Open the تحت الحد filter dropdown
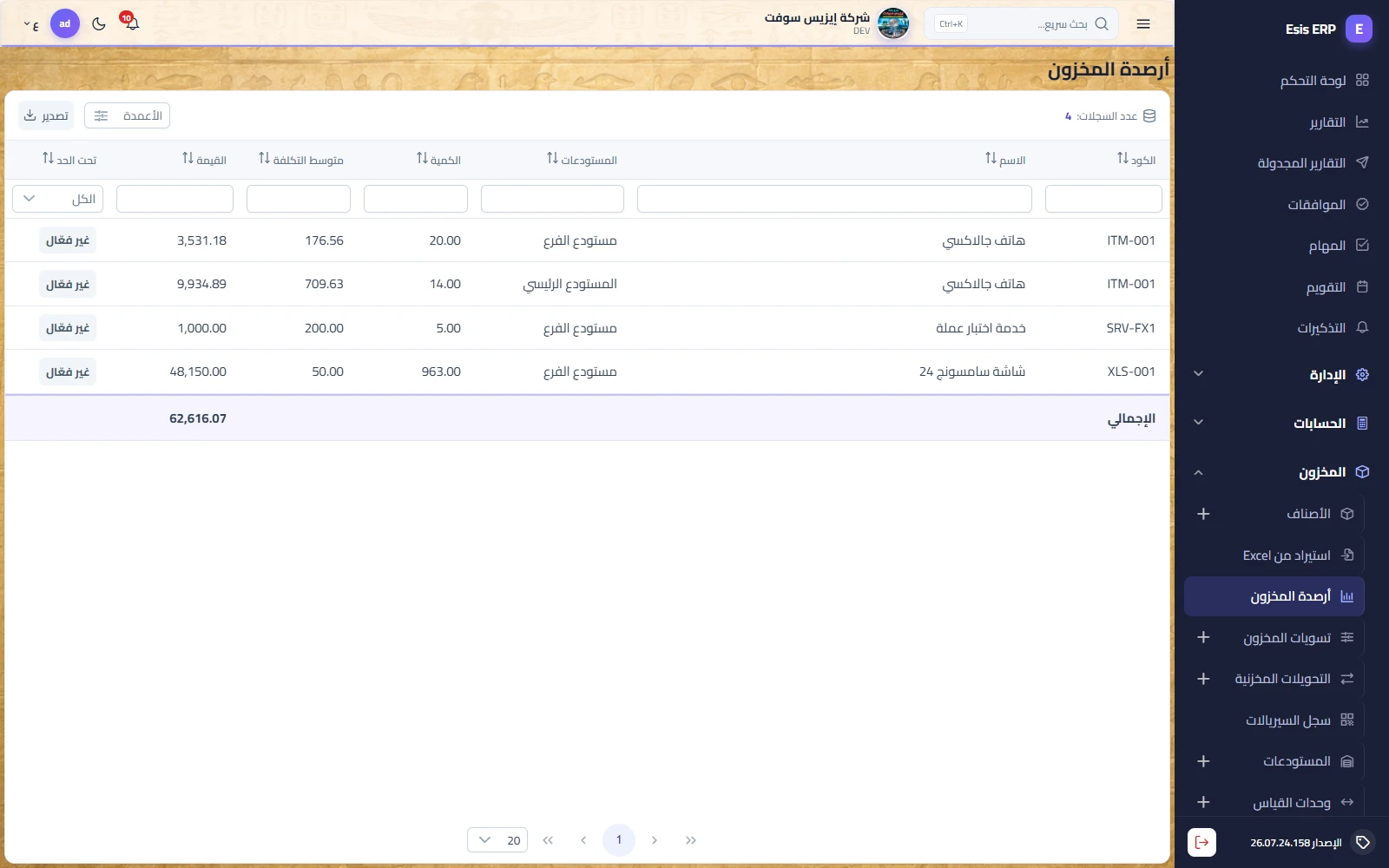The height and width of the screenshot is (868, 1389). pos(57,199)
